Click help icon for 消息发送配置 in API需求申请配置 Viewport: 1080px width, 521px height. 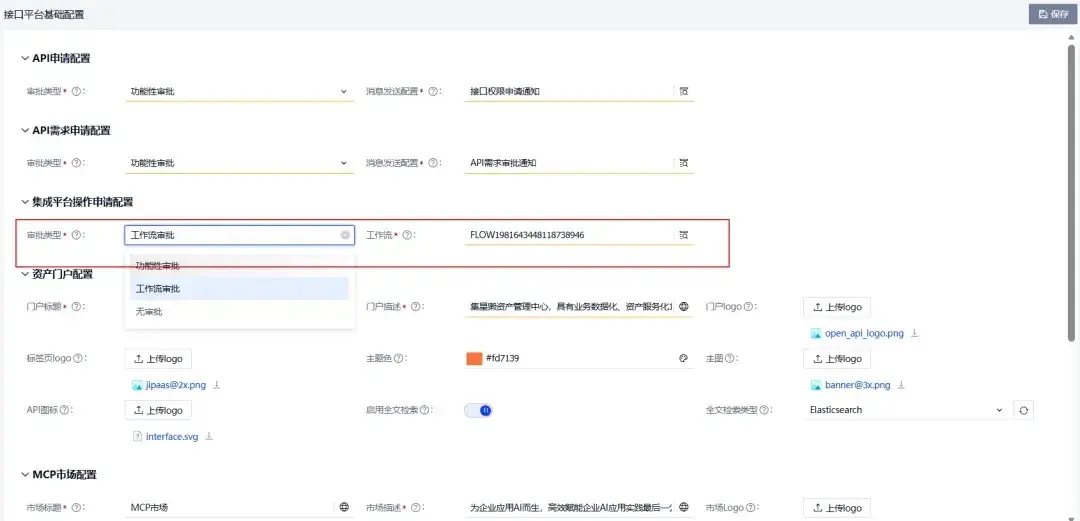(433, 163)
